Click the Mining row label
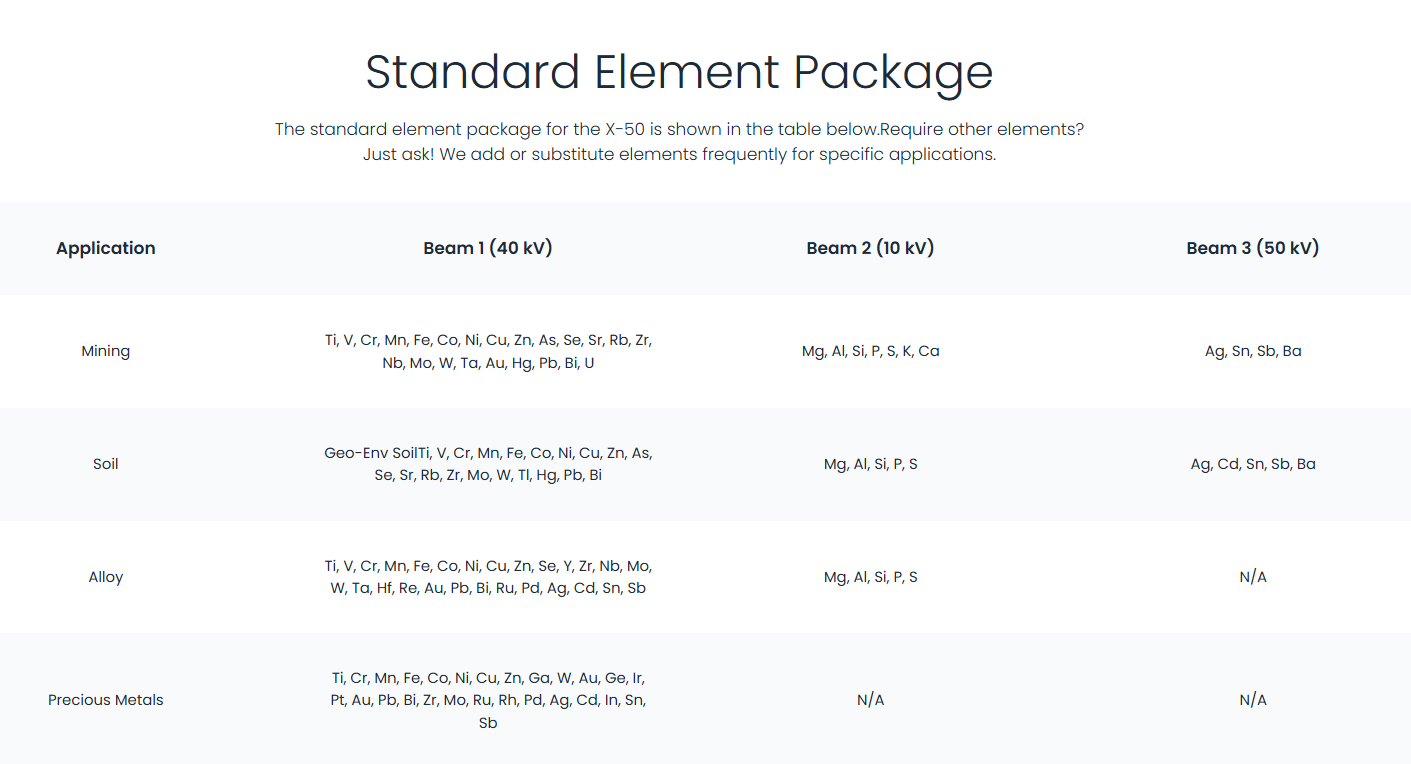The image size is (1411, 764). click(x=106, y=351)
